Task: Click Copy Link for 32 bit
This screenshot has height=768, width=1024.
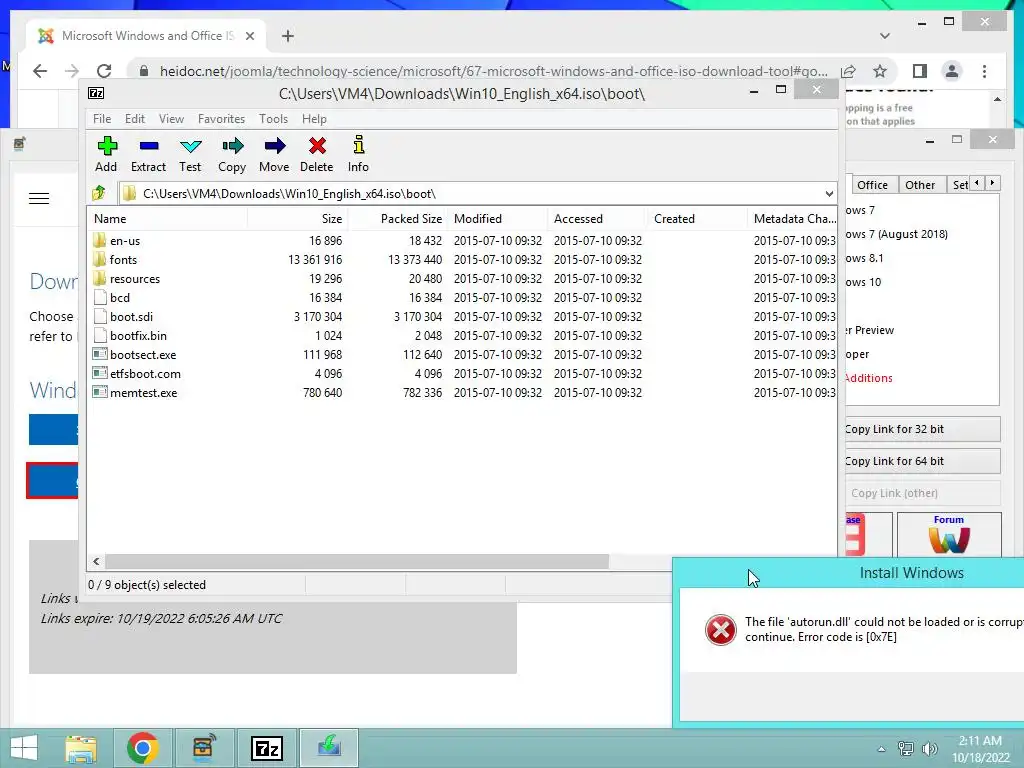Action: pyautogui.click(x=922, y=429)
